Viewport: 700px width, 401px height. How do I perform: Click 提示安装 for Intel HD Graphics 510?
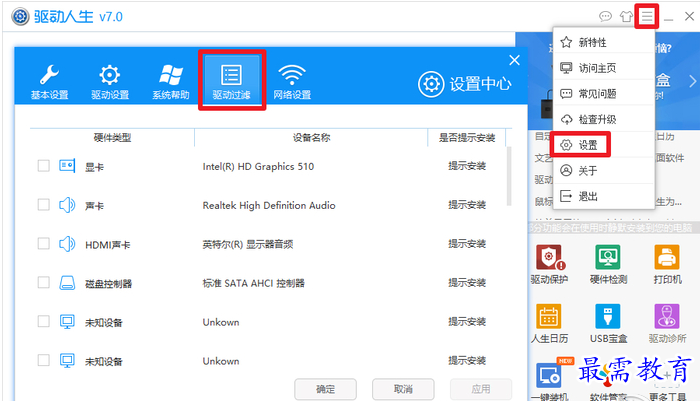point(467,166)
